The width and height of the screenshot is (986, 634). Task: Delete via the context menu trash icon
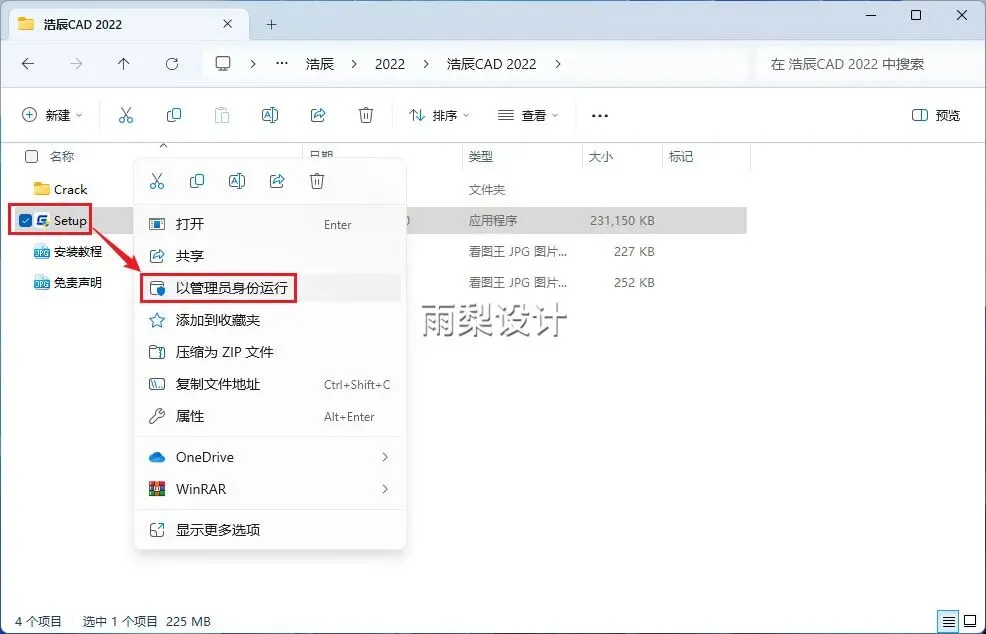tap(317, 181)
